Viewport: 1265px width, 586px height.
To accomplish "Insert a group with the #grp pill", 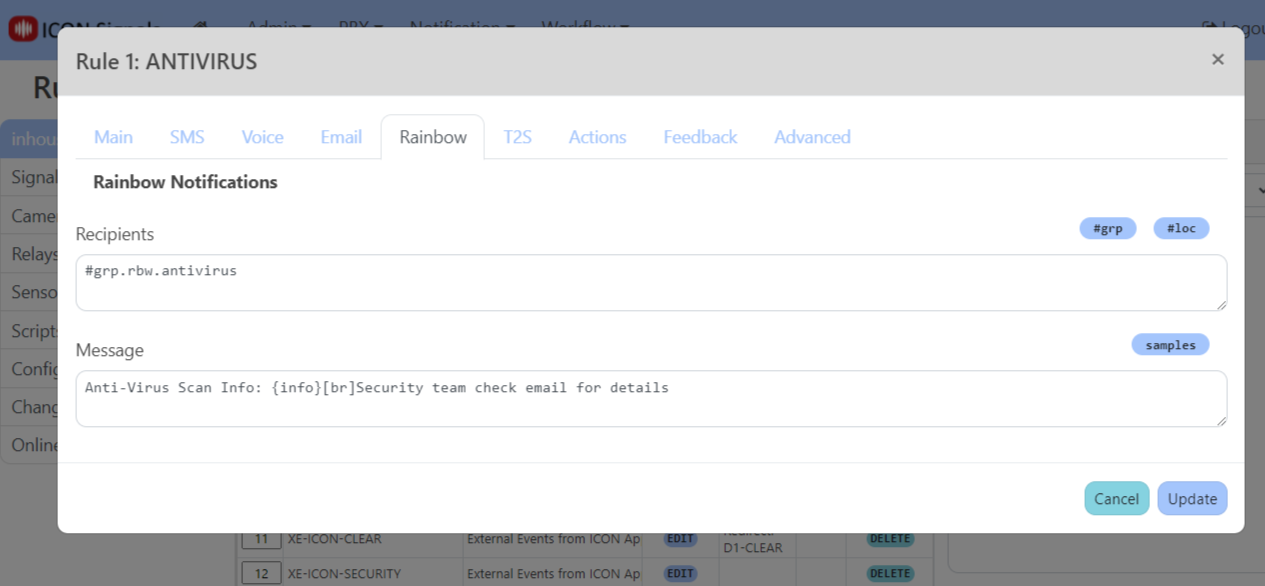I will coord(1107,228).
